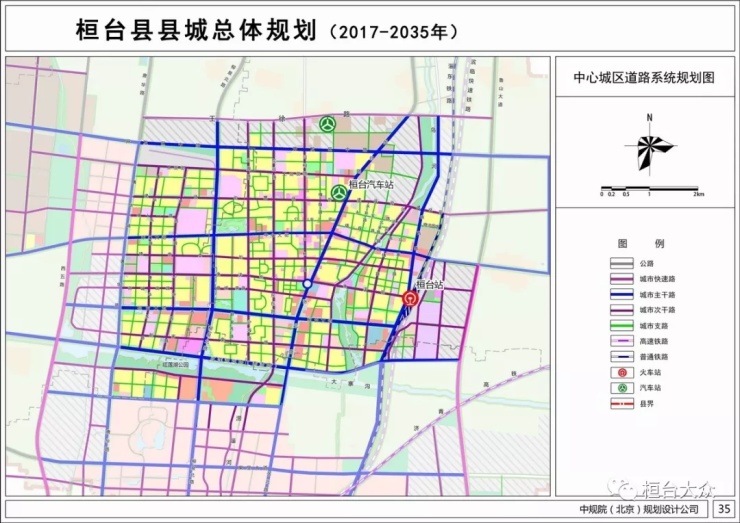Screen dimensions: 740x523
Task: Click the gray 公路 legend swatch
Action: click(x=622, y=263)
